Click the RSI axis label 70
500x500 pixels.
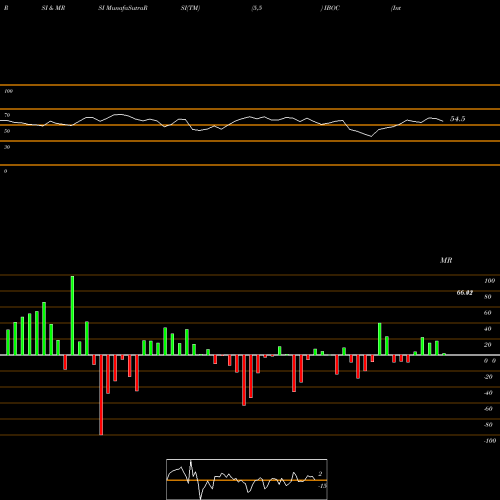pyautogui.click(x=7, y=115)
